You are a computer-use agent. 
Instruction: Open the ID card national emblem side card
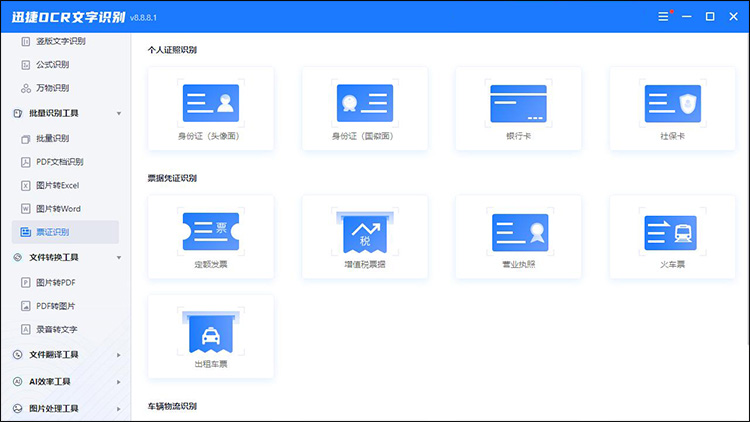(365, 109)
